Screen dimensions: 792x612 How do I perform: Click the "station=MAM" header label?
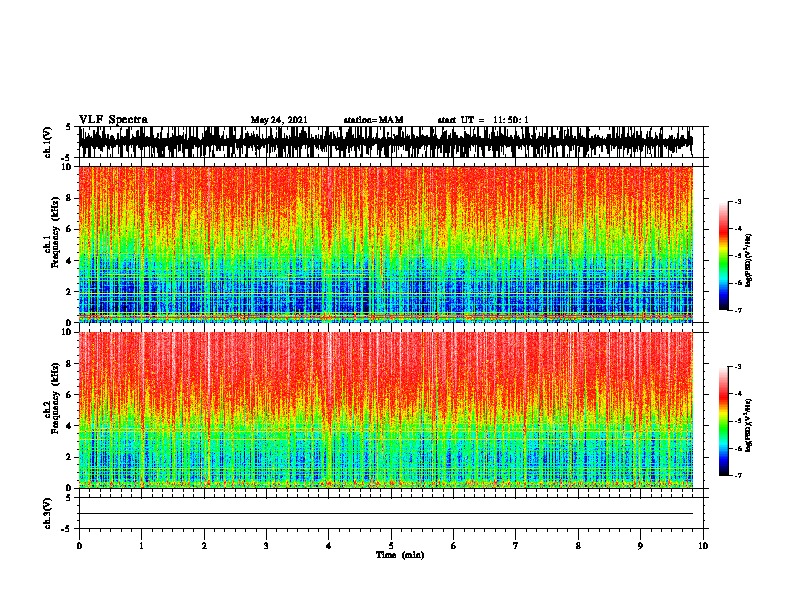point(373,120)
